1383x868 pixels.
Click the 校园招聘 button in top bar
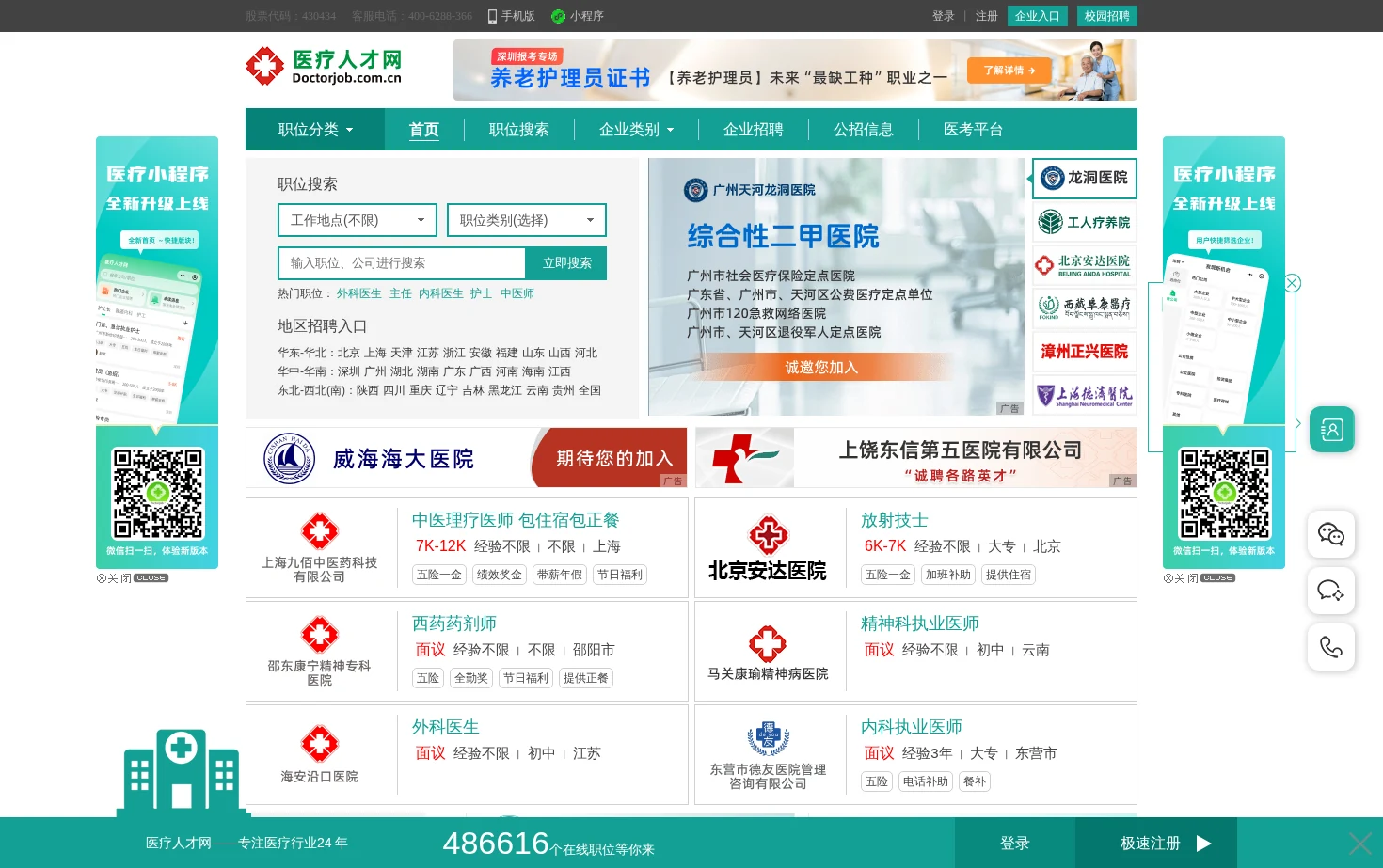tap(1107, 16)
